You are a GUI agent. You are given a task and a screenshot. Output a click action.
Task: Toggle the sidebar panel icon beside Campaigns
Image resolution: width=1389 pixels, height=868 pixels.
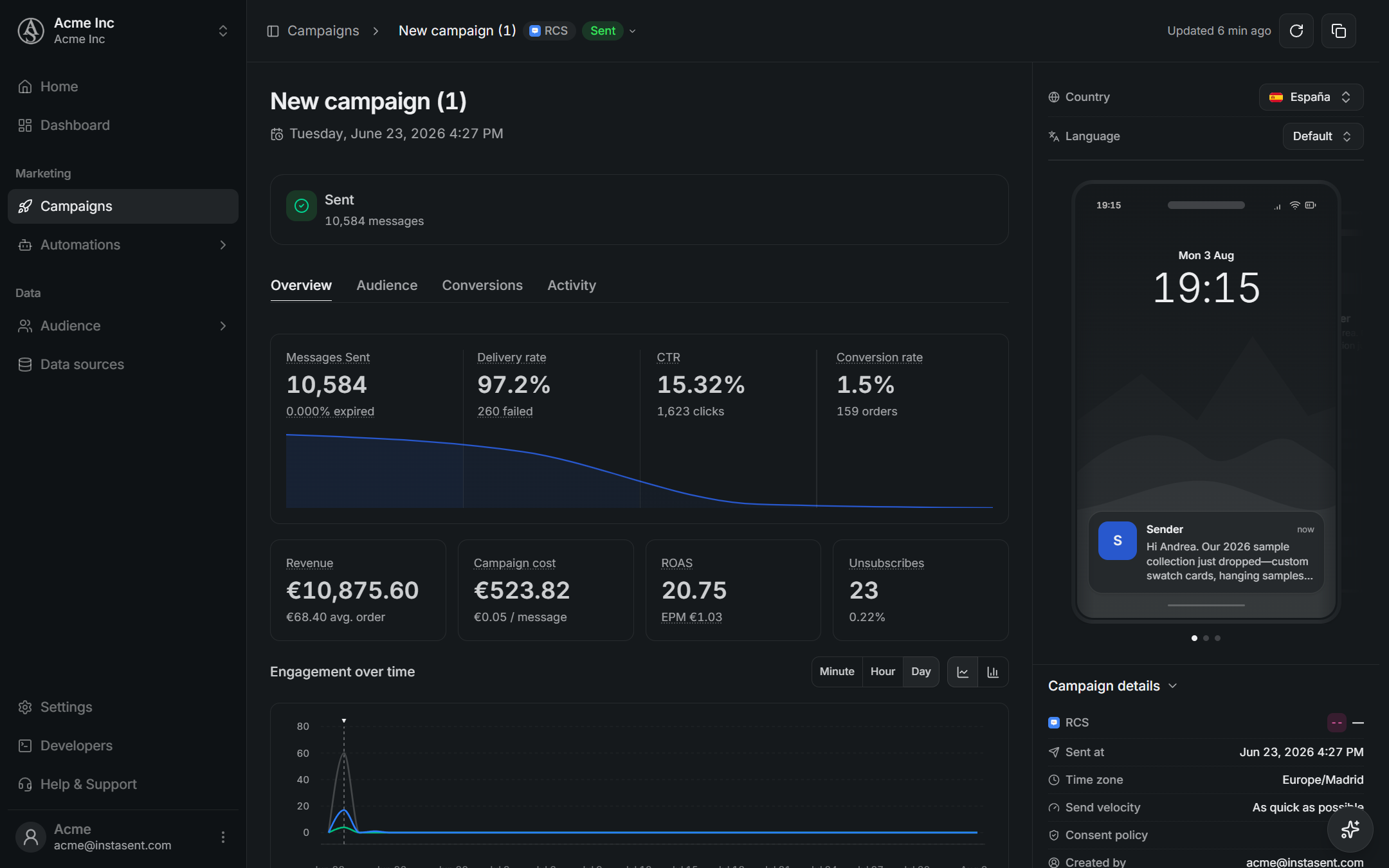point(273,31)
